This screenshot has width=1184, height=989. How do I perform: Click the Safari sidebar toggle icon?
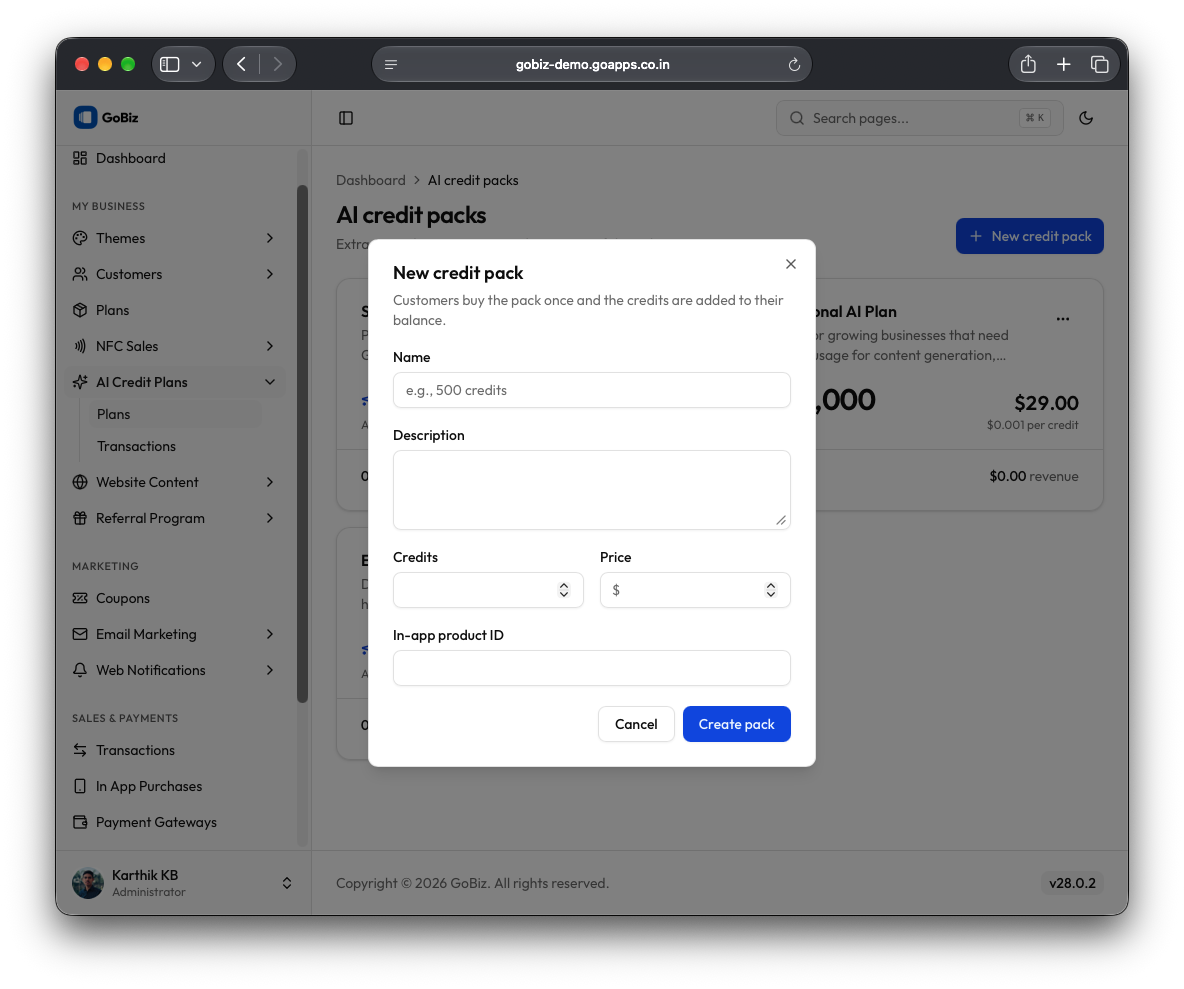point(170,64)
